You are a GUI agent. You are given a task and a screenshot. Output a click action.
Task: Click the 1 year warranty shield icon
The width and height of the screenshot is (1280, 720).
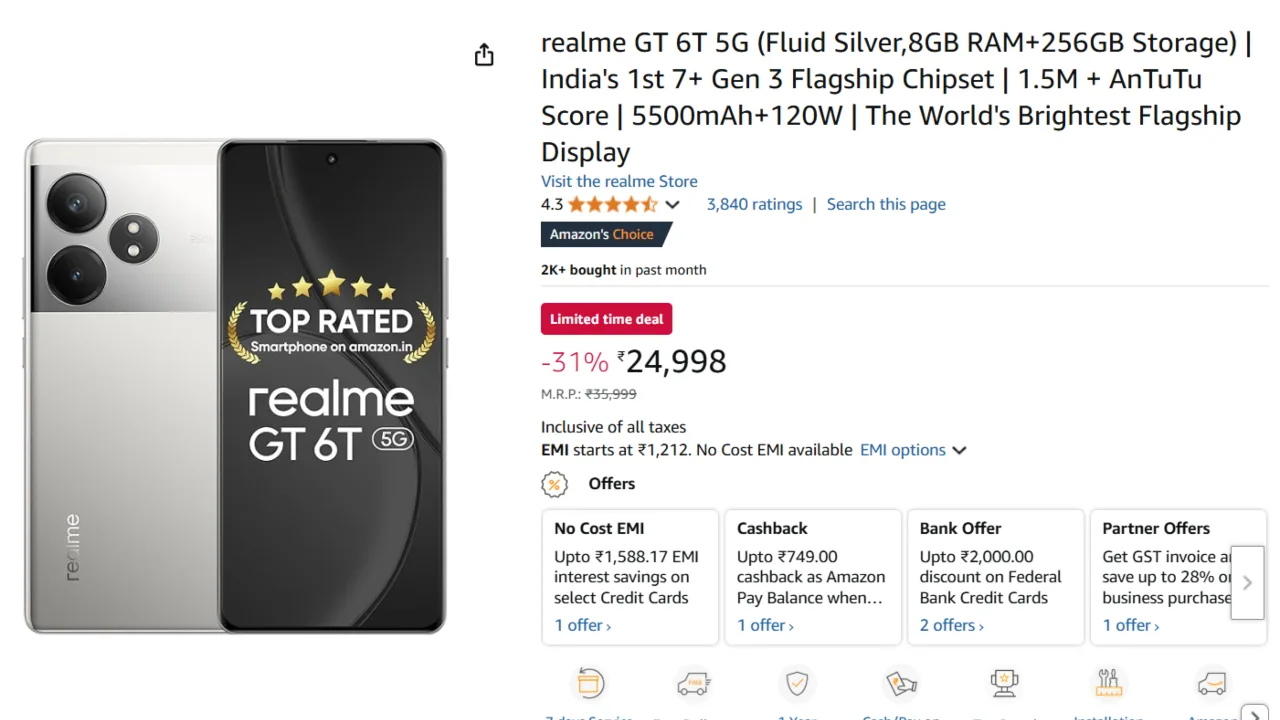(x=797, y=684)
